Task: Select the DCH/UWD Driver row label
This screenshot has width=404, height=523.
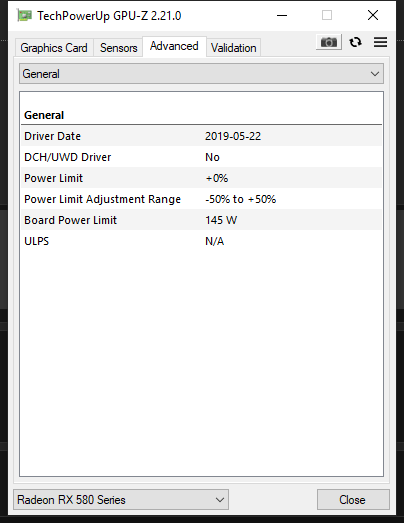Action: (67, 157)
